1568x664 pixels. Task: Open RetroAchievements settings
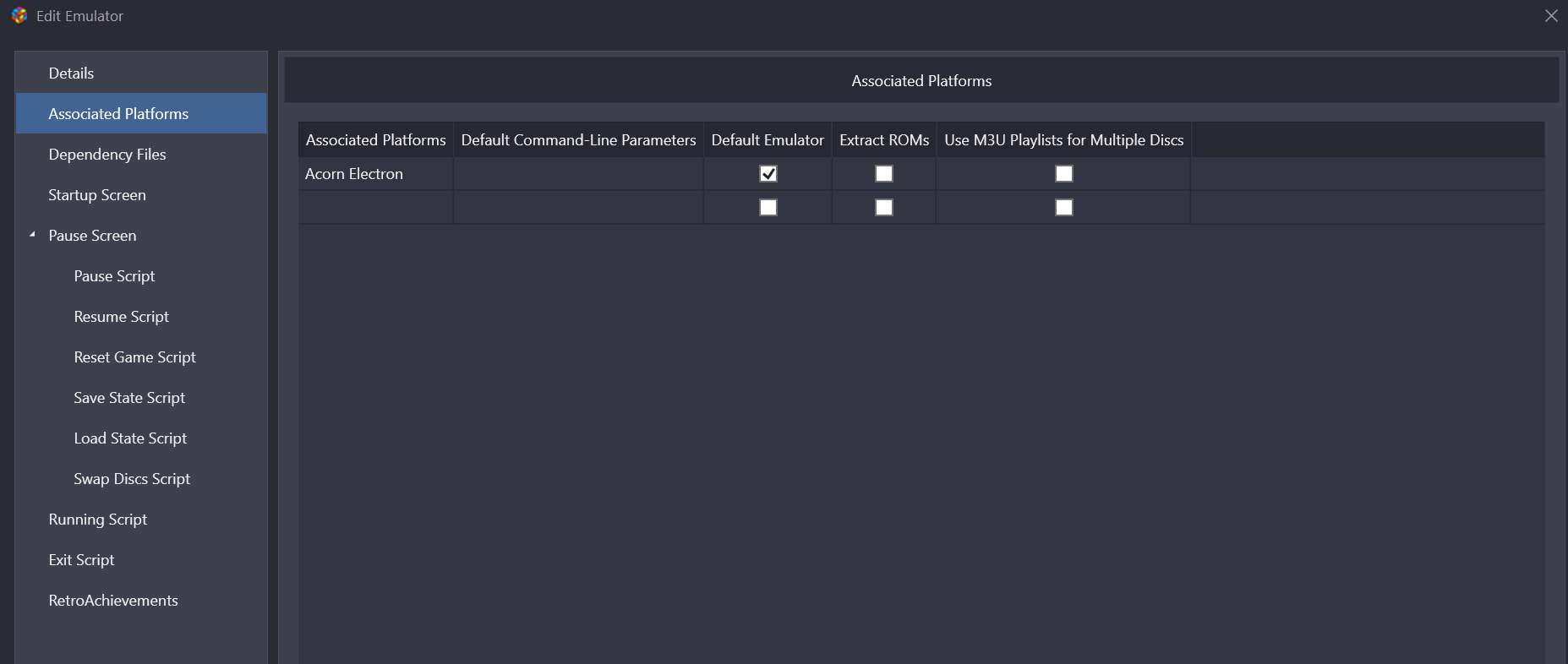(x=113, y=601)
